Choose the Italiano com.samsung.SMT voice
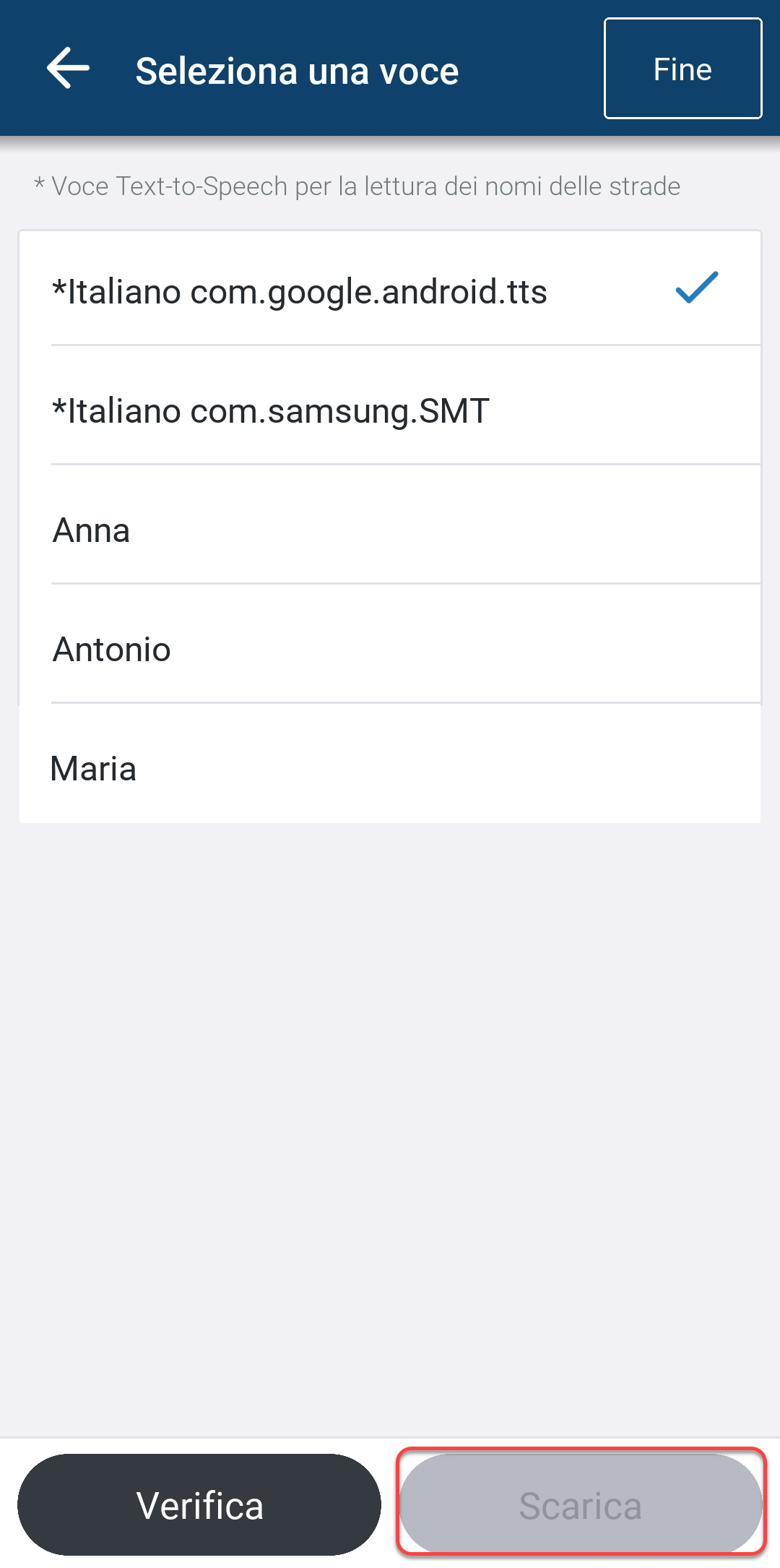The image size is (780, 1568). coord(272,411)
